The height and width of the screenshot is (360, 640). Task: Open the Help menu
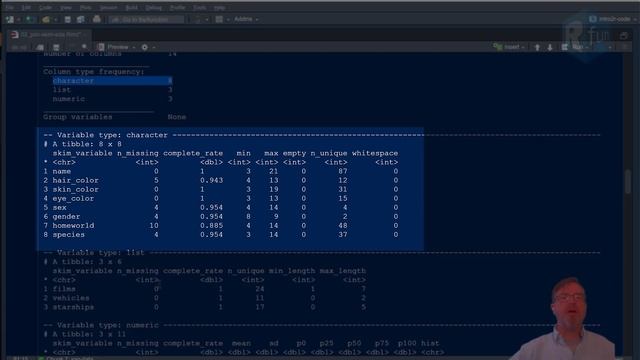(220, 7)
